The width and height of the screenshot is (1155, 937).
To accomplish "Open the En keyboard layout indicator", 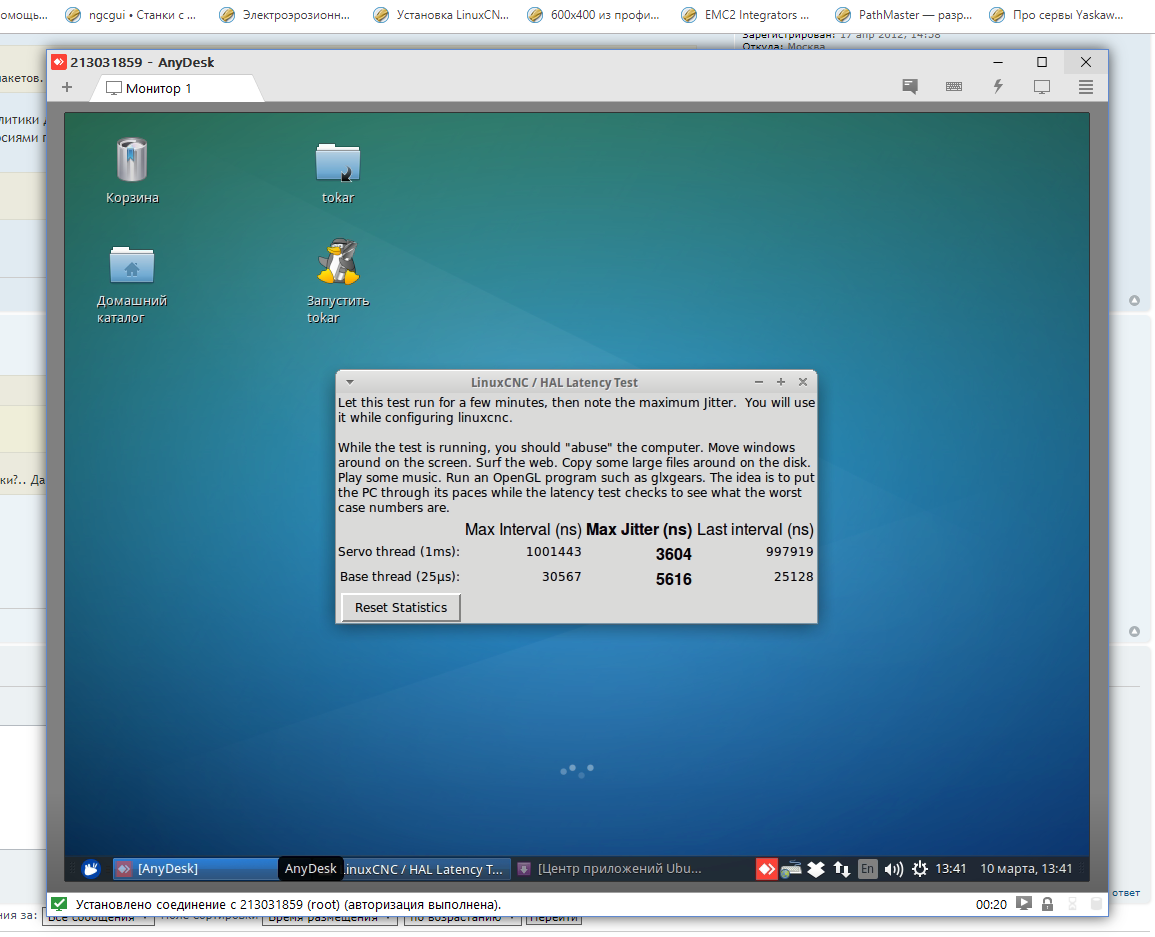I will click(868, 869).
